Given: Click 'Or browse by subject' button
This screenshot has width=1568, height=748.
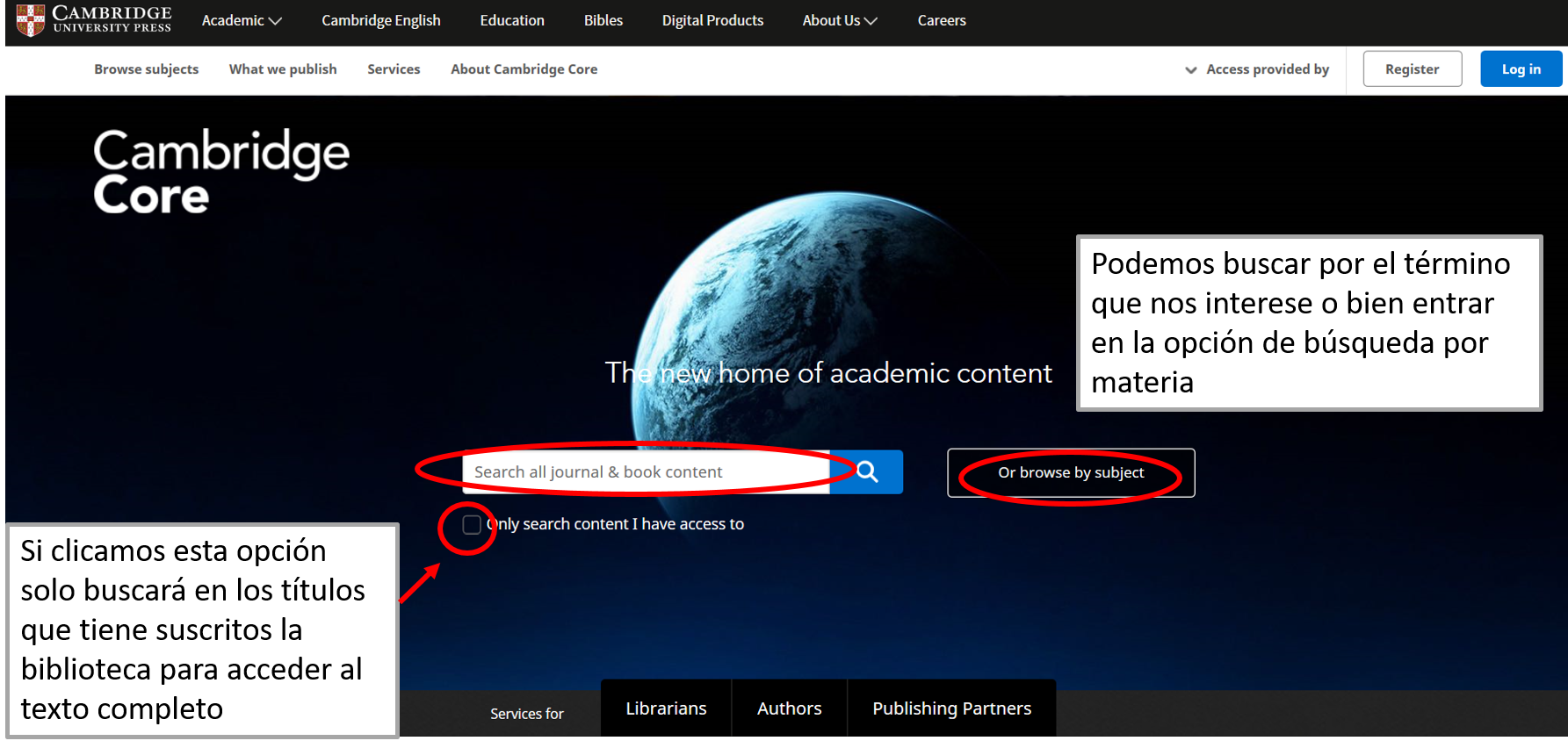Looking at the screenshot, I should (1071, 473).
